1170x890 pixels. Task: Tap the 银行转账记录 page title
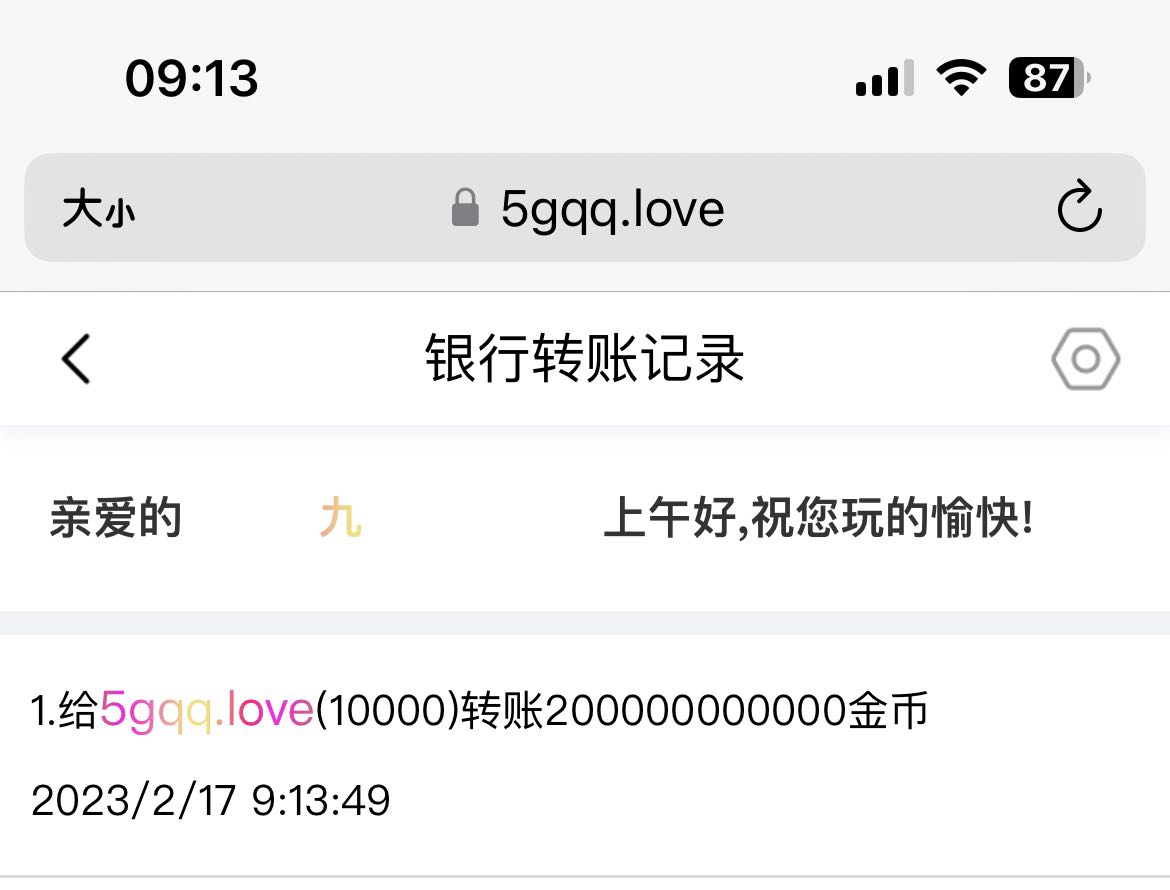click(585, 359)
